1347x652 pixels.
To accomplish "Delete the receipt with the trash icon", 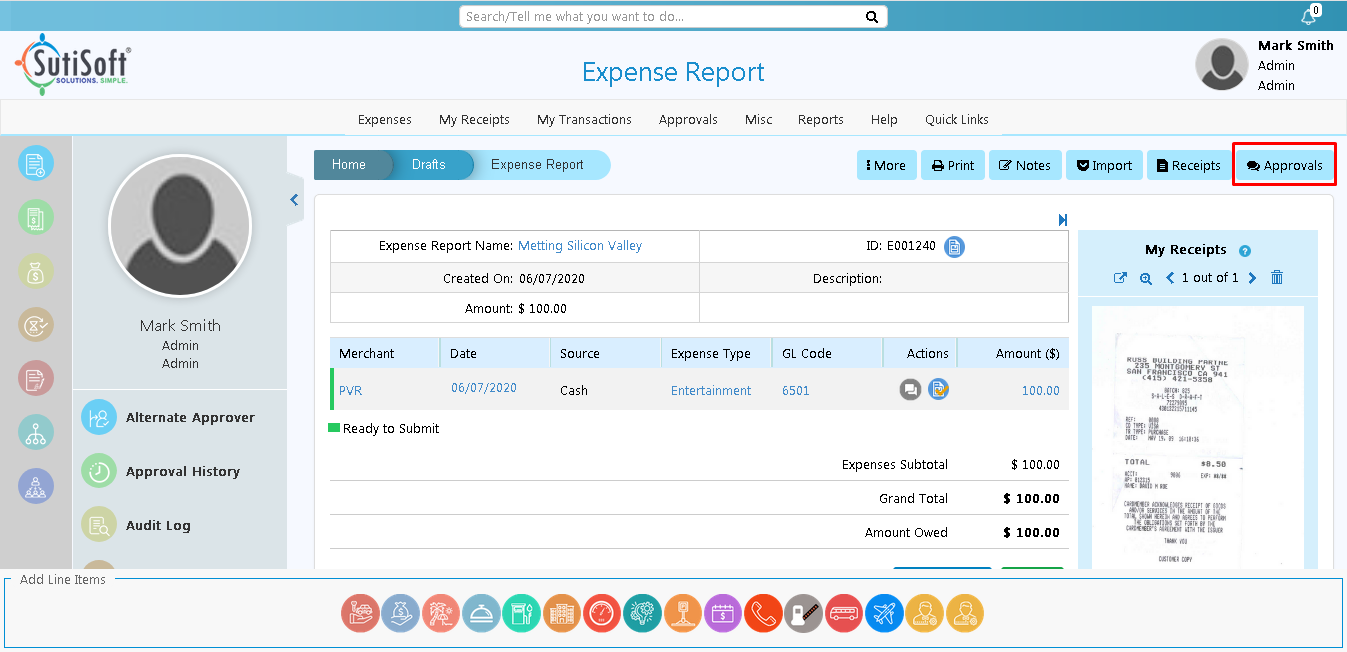I will coord(1277,278).
